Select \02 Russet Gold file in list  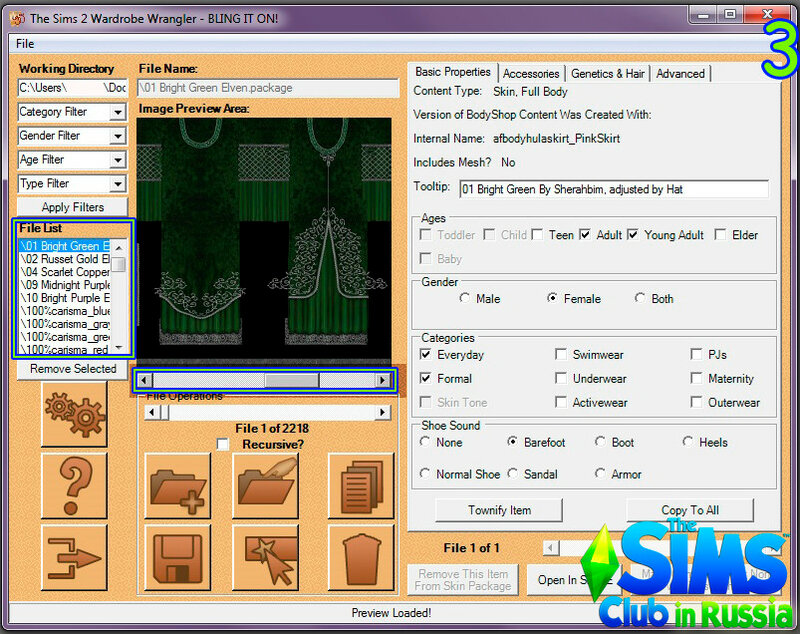click(x=65, y=259)
